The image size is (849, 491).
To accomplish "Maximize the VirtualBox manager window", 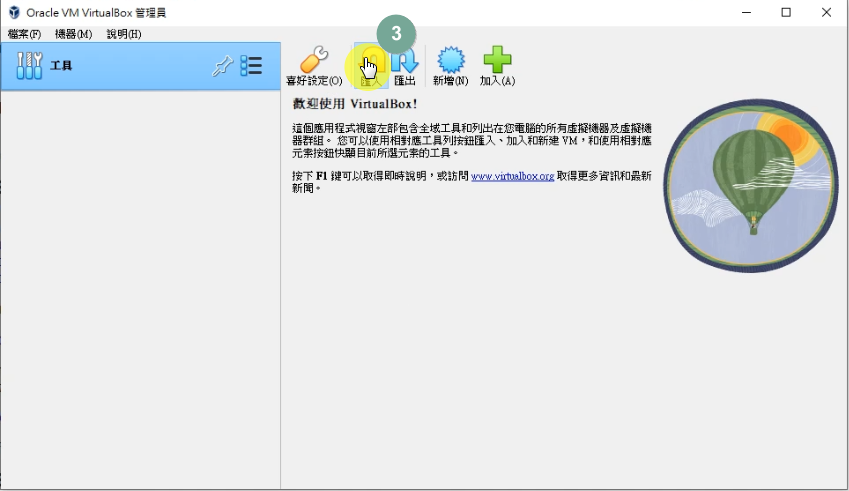I will 786,12.
